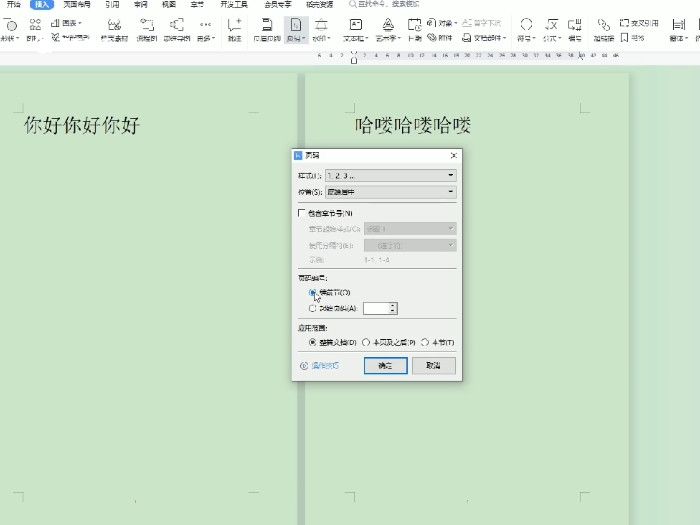This screenshot has height=525, width=700.
Task: Click the page number (页码) ribbon icon
Action: 296,25
